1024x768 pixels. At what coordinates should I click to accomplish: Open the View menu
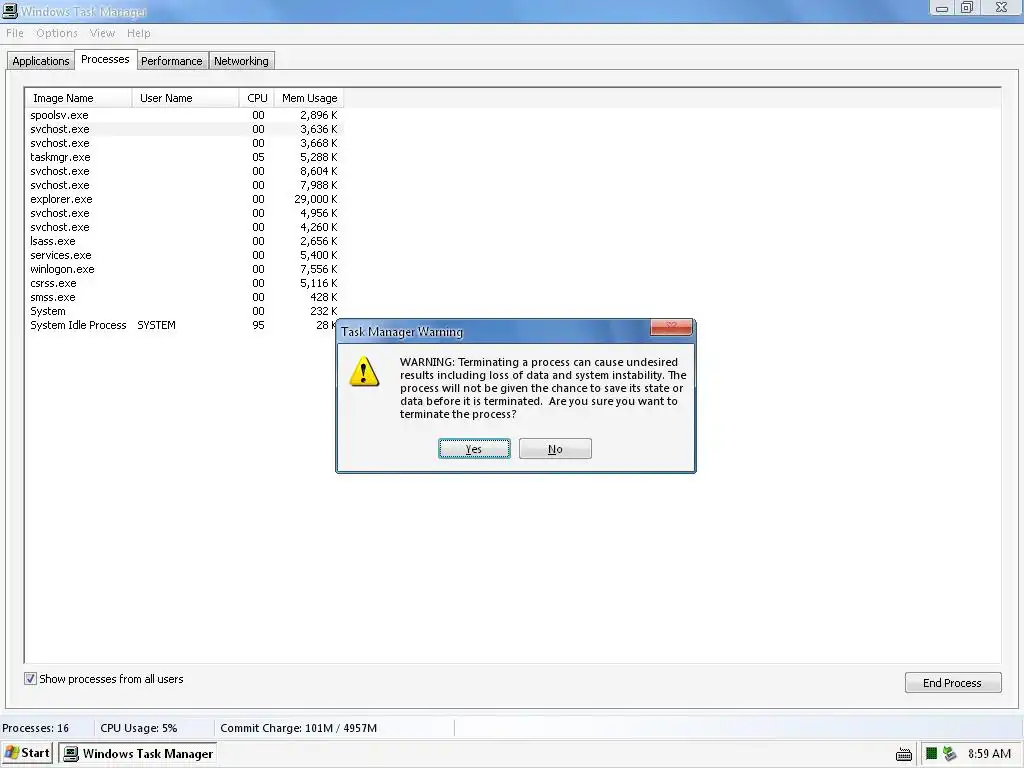pyautogui.click(x=102, y=33)
